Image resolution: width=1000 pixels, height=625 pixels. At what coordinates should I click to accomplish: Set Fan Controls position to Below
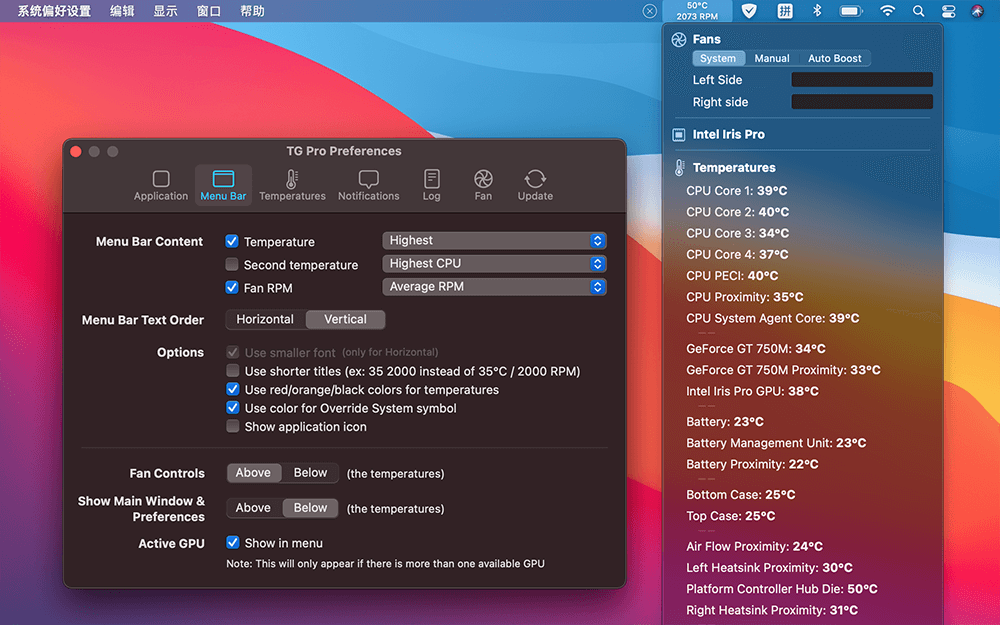310,473
